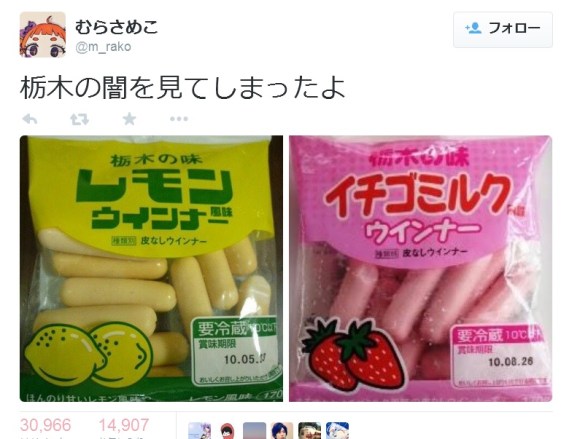Open red-hooded user avatar in row
The image size is (580, 439).
tap(227, 430)
